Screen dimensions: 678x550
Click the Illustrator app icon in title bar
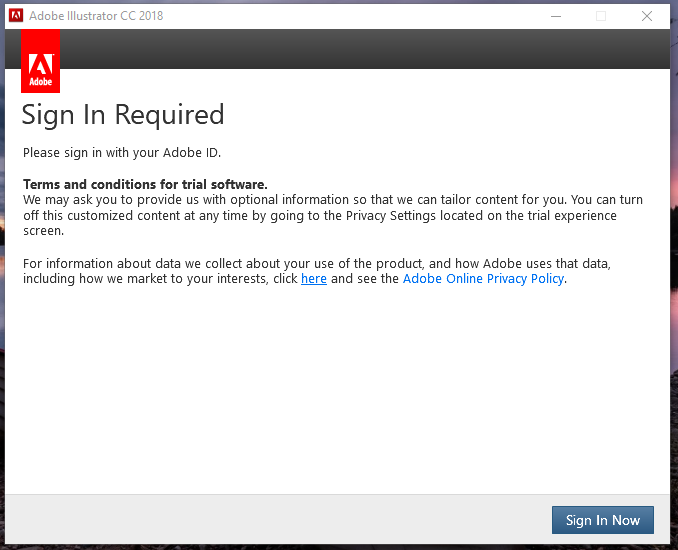pos(16,15)
